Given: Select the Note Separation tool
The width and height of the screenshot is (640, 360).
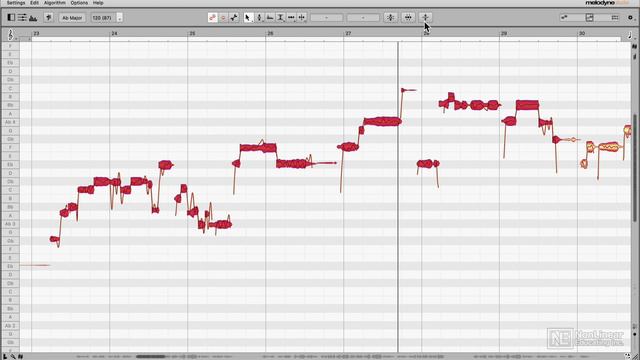Looking at the screenshot, I should pyautogui.click(x=302, y=18).
